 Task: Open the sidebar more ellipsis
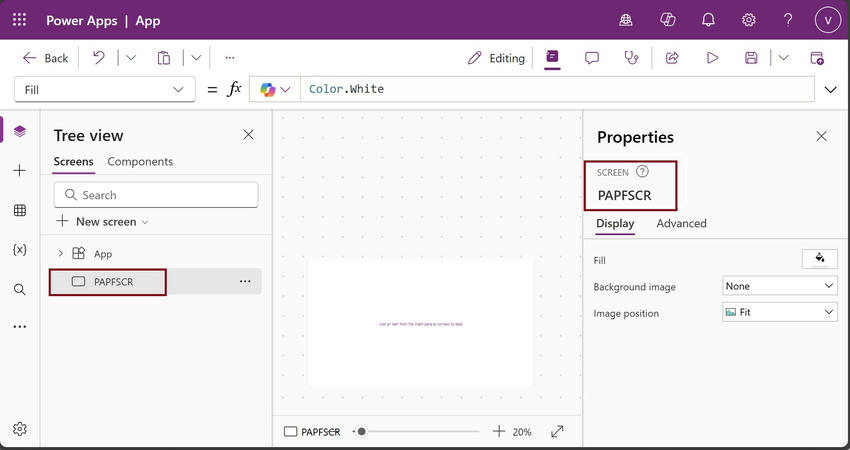(x=20, y=327)
